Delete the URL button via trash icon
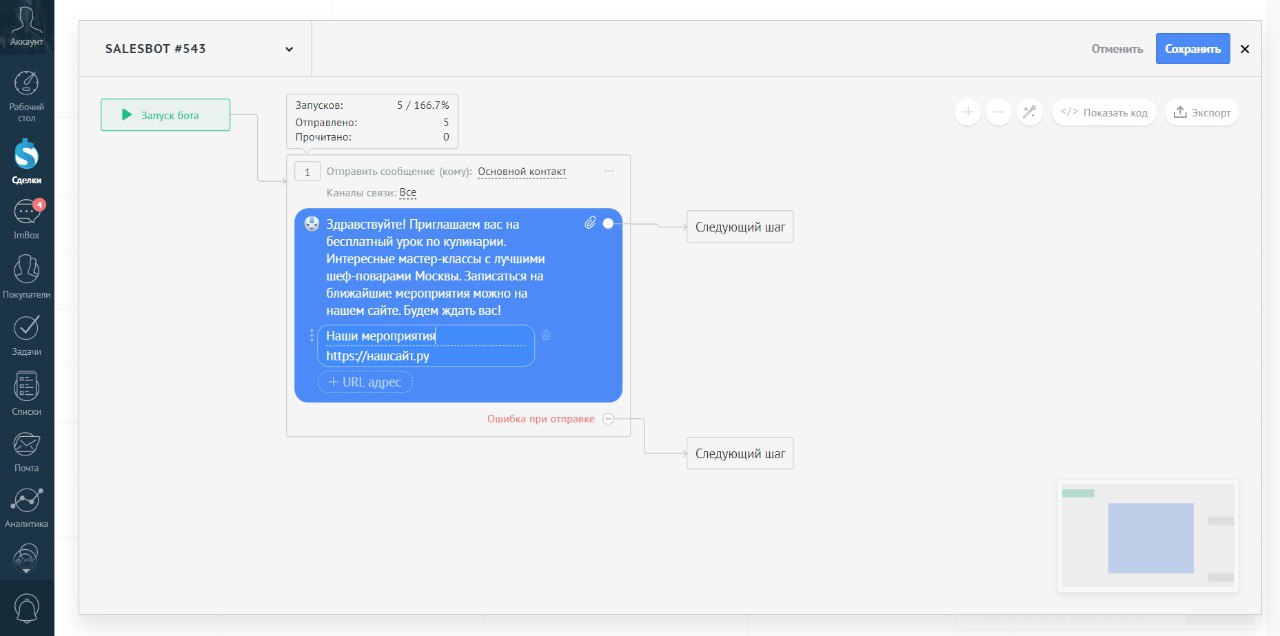The image size is (1280, 636). point(546,336)
